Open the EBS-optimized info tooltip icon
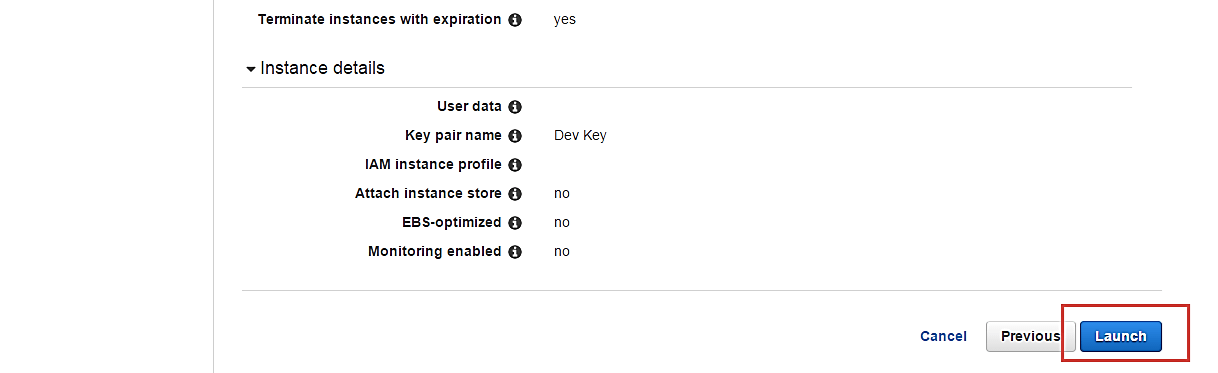Image resolution: width=1218 pixels, height=373 pixels. 515,223
